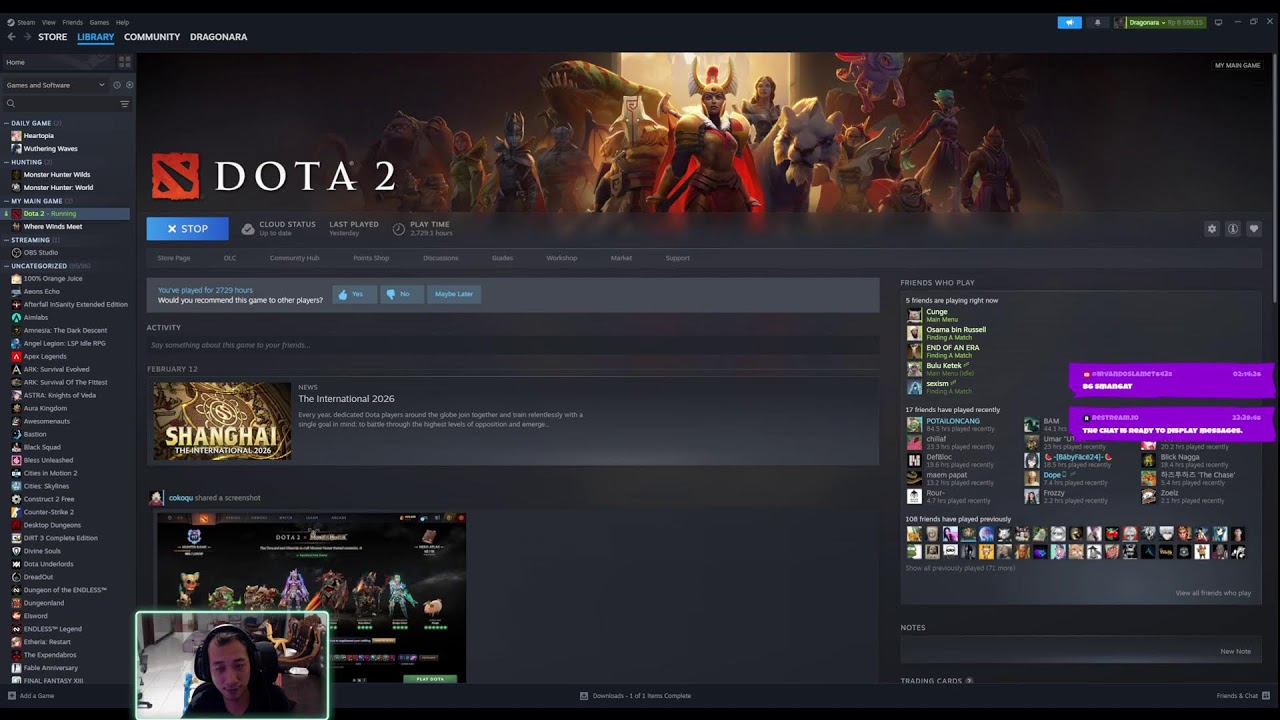Select Wuthering Waves in the sidebar
The width and height of the screenshot is (1280, 720).
point(50,149)
